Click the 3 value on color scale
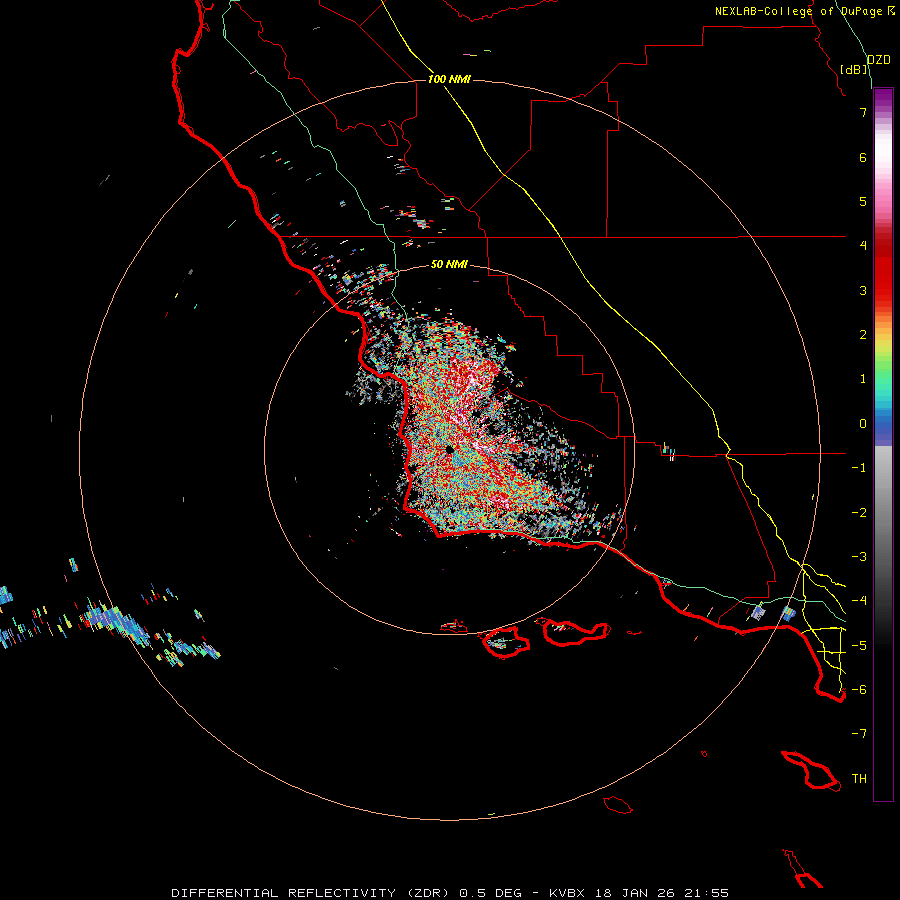The width and height of the screenshot is (900, 900). (x=863, y=290)
